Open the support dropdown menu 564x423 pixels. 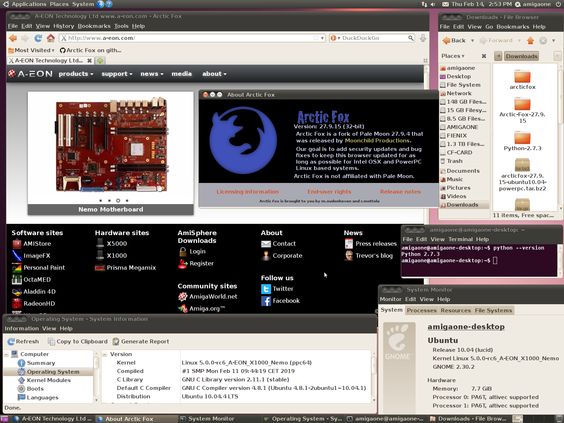(x=117, y=74)
